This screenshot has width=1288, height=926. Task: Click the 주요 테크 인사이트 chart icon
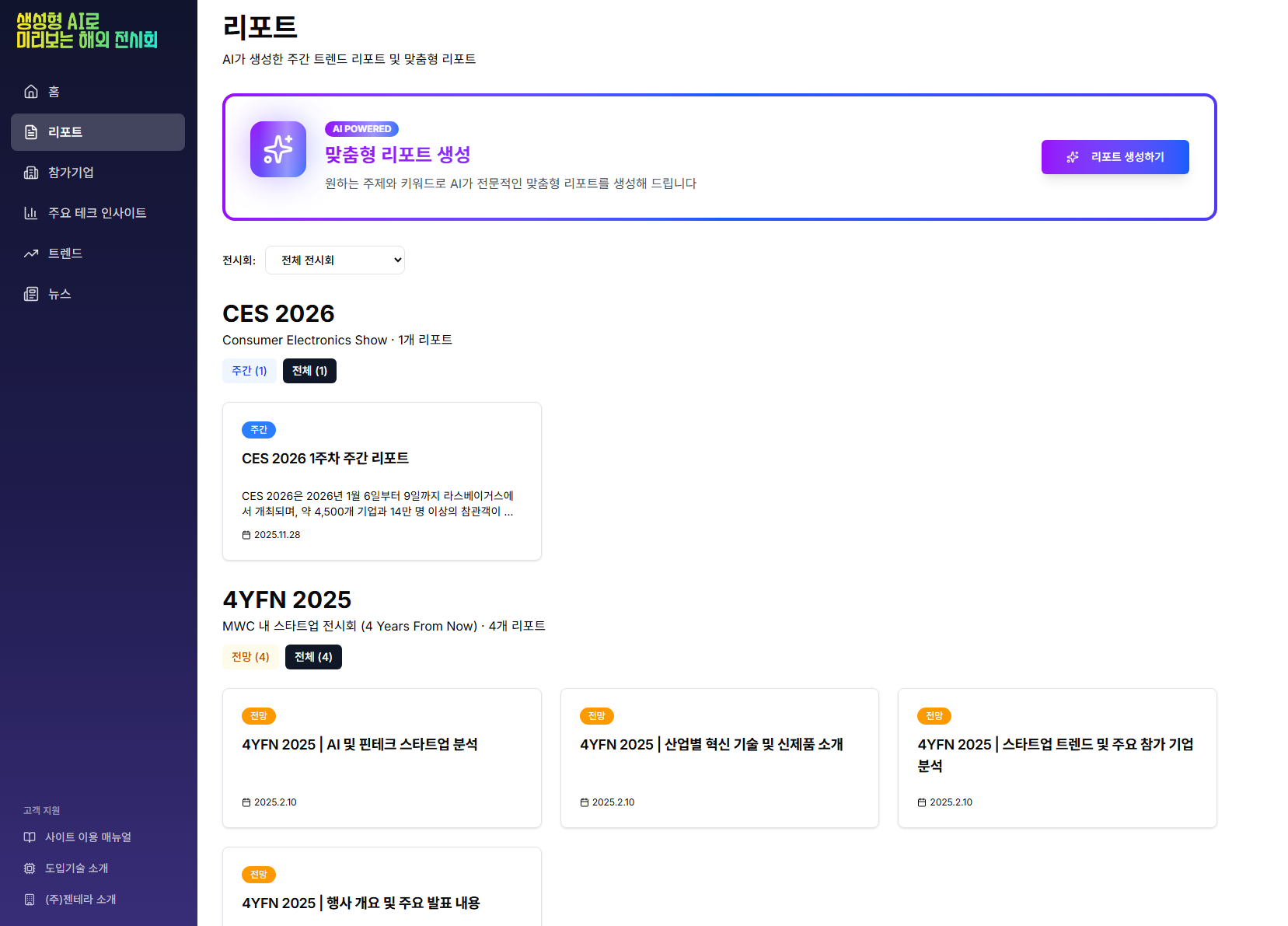pos(31,213)
